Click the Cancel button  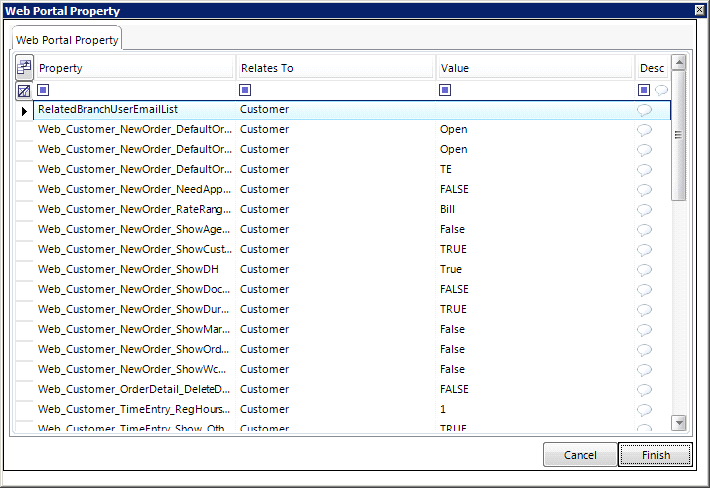(x=580, y=455)
